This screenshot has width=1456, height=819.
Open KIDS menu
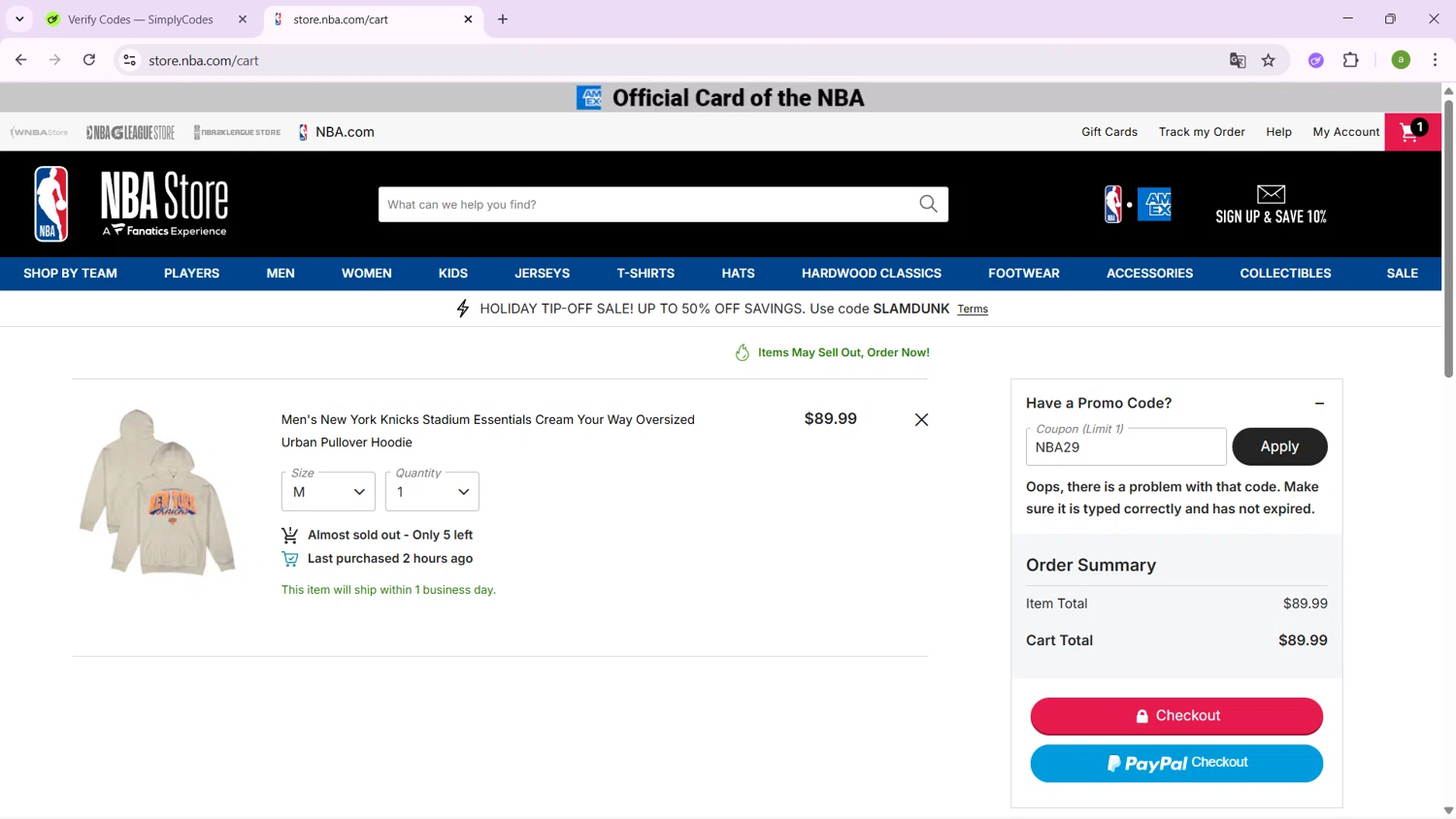coord(453,274)
